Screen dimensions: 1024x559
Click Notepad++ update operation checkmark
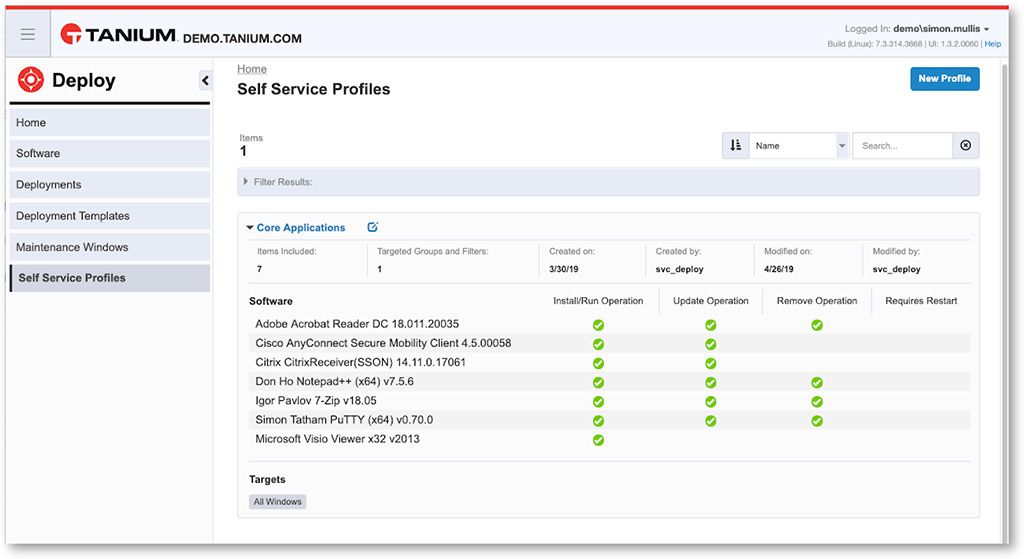click(x=711, y=383)
